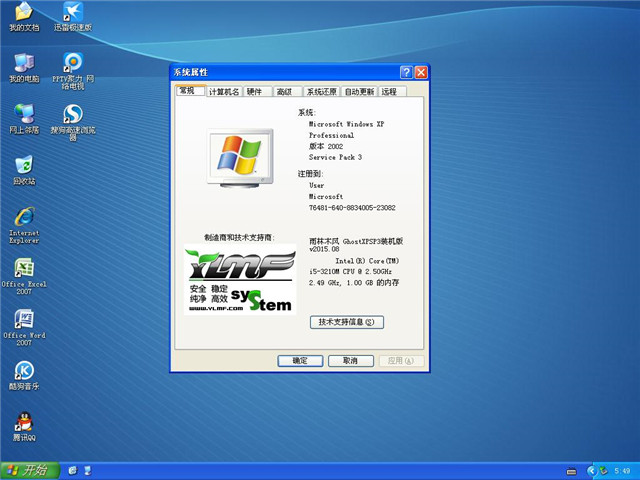The height and width of the screenshot is (480, 640).
Task: Switch to the 计算机名 tab
Action: [224, 92]
